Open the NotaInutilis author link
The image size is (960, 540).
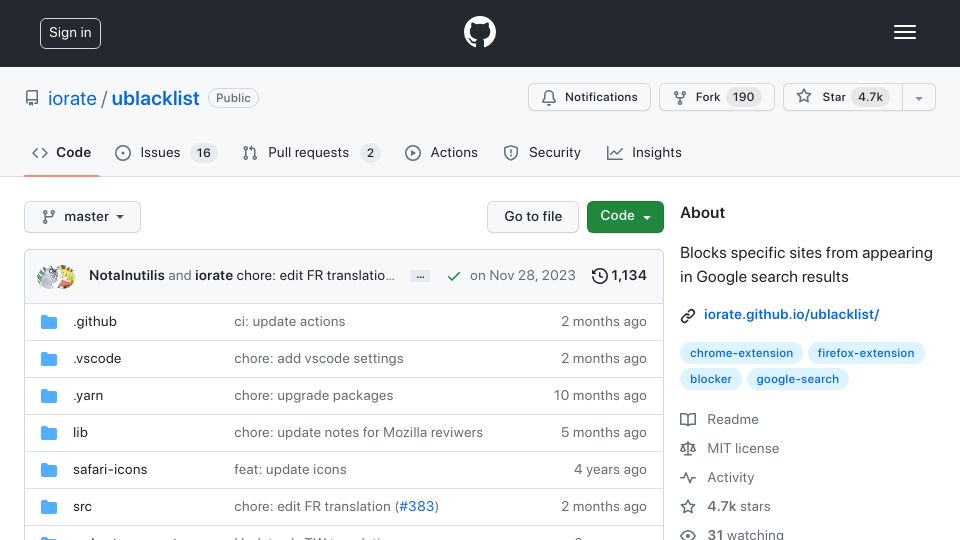pos(127,276)
